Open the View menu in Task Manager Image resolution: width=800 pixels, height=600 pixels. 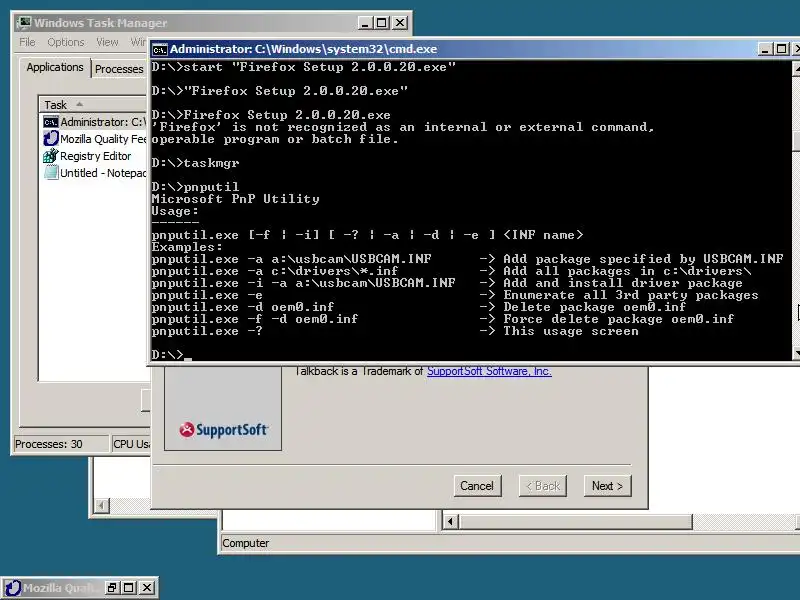(x=107, y=42)
